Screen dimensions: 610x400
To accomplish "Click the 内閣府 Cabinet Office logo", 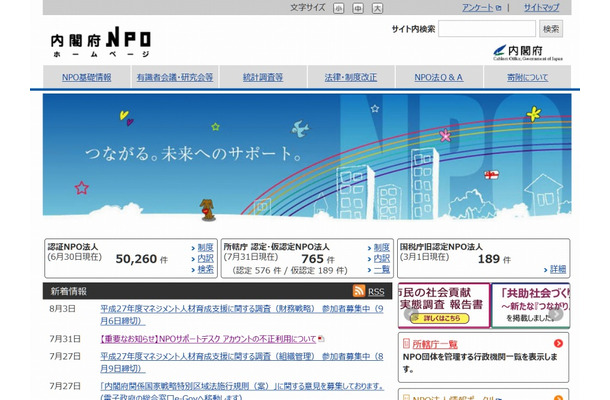I will click(528, 53).
